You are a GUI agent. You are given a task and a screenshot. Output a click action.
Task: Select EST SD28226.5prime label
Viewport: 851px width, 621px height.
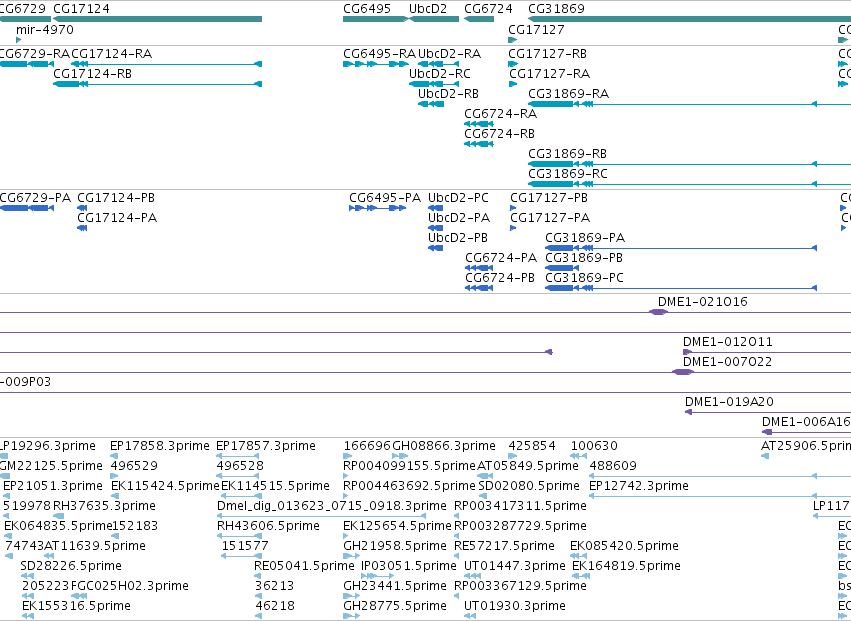pyautogui.click(x=71, y=566)
